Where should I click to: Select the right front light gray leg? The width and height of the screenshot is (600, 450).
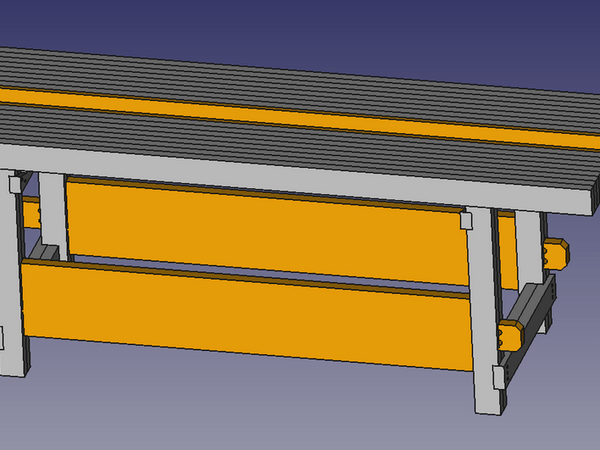coord(484,311)
